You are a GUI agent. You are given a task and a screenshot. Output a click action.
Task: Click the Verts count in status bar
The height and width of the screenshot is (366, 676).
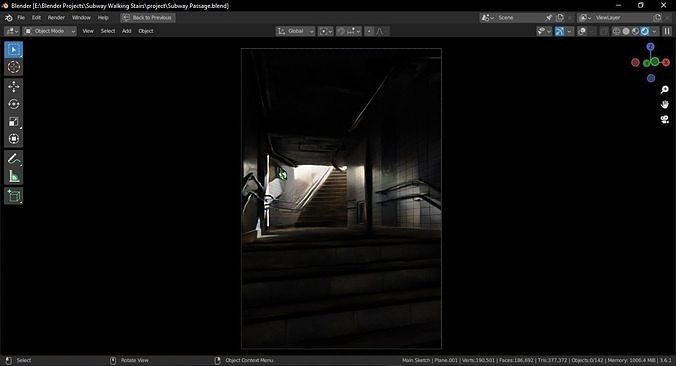478,360
